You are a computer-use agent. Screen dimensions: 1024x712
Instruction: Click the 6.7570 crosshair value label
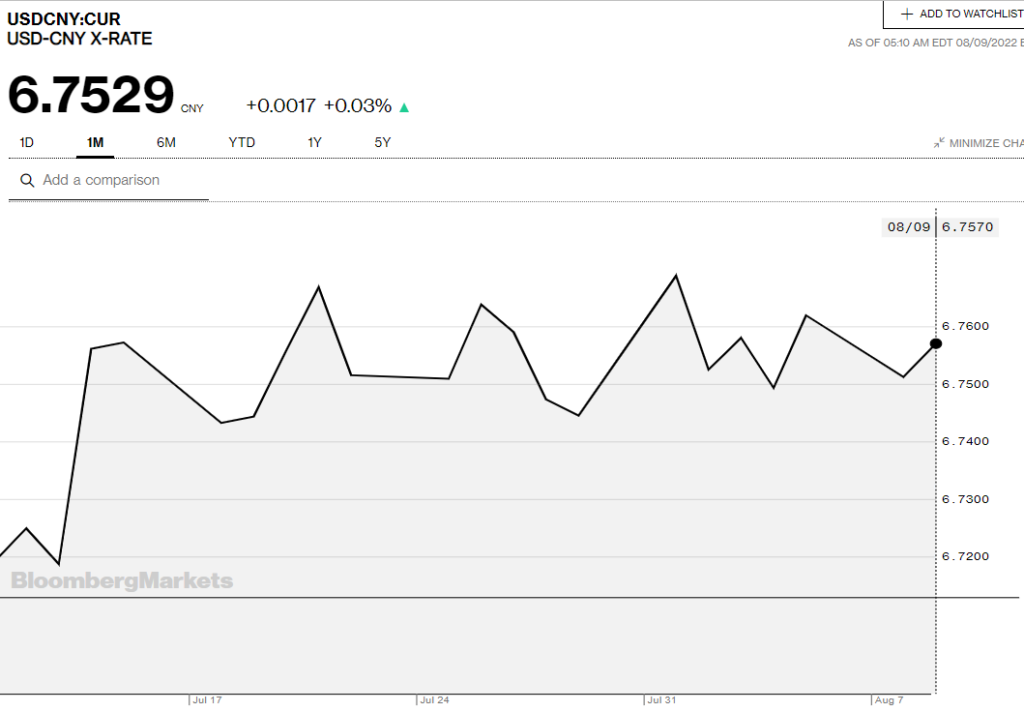pyautogui.click(x=968, y=227)
